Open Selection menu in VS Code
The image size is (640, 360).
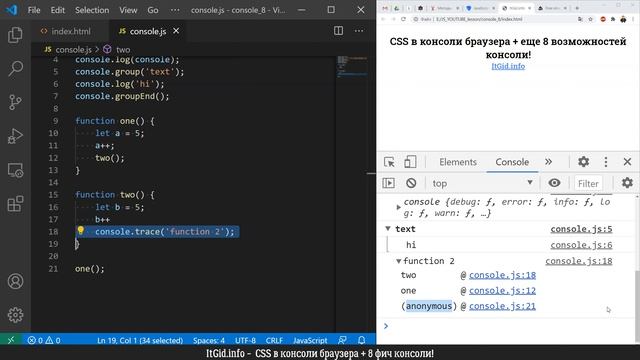pyautogui.click(x=92, y=10)
